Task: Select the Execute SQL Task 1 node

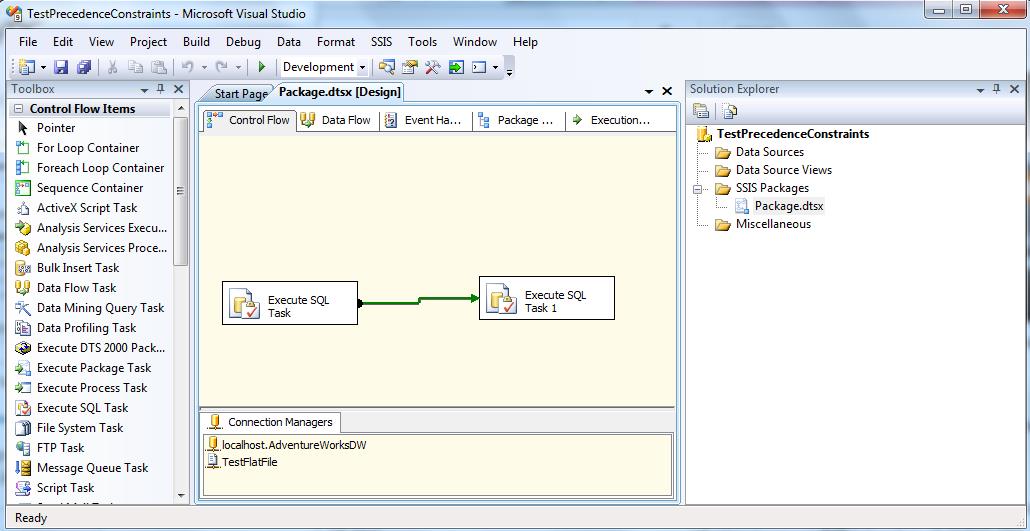Action: click(546, 299)
